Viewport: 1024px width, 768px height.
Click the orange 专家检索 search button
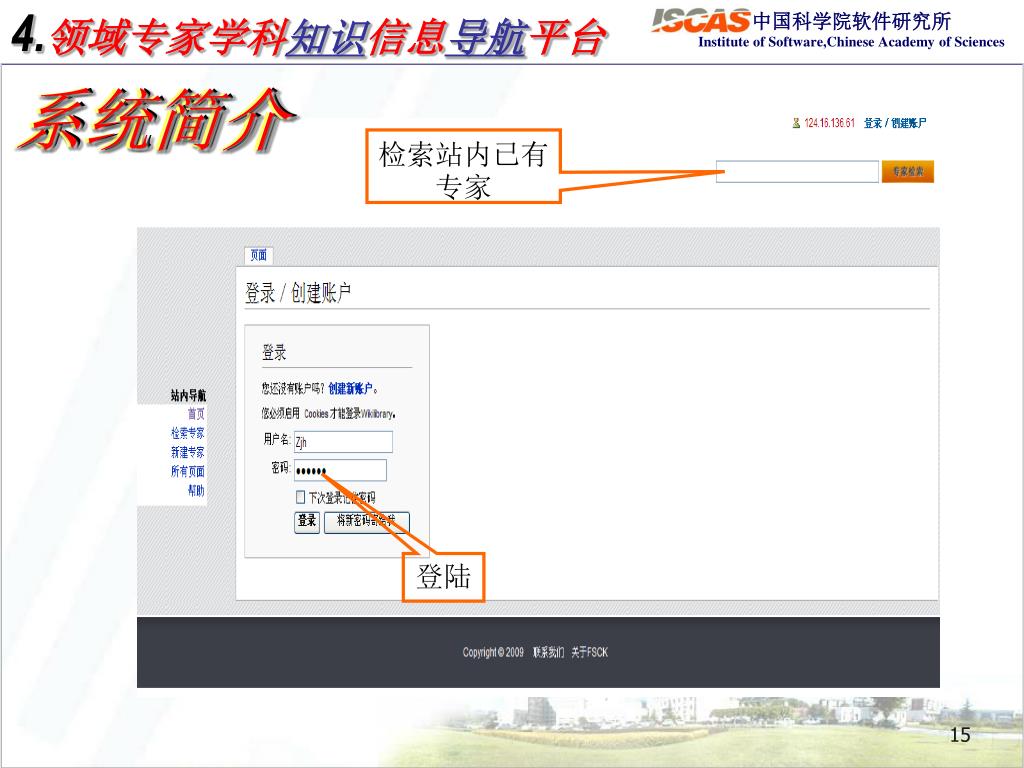(908, 172)
